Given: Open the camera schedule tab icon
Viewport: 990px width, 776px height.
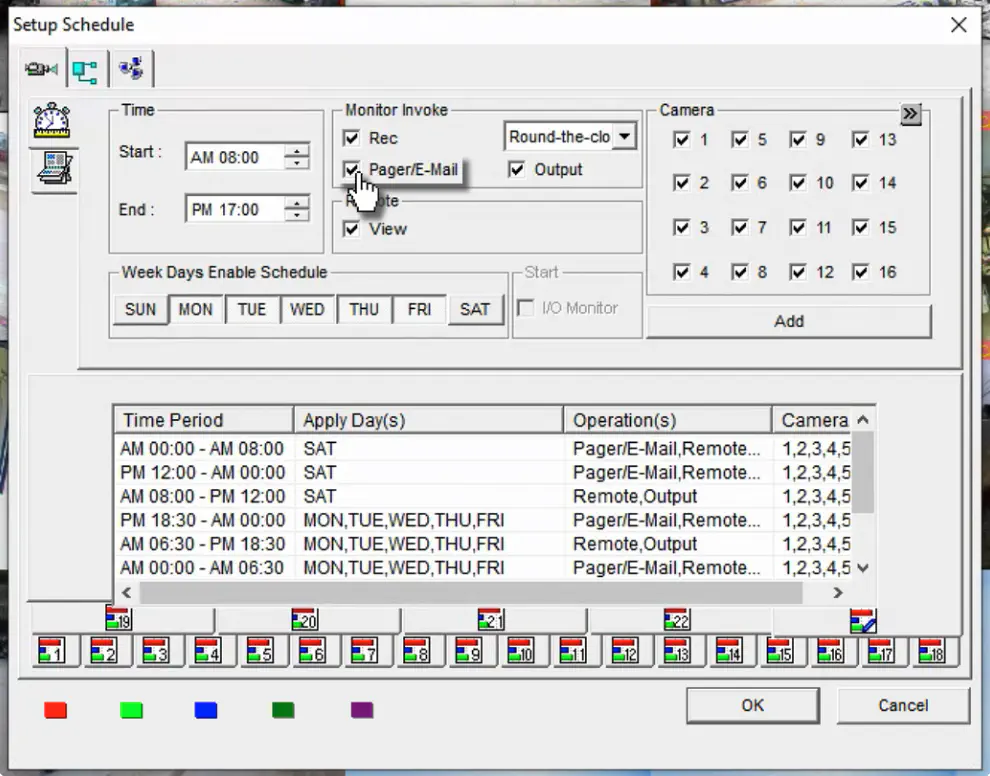Looking at the screenshot, I should (42, 68).
